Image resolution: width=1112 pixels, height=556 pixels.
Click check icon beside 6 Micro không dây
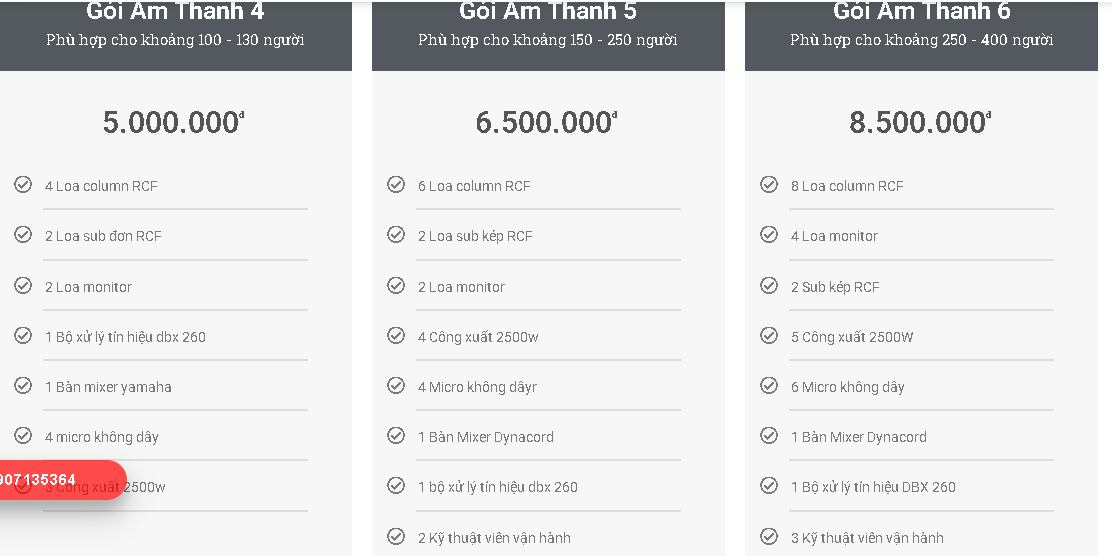coord(769,386)
